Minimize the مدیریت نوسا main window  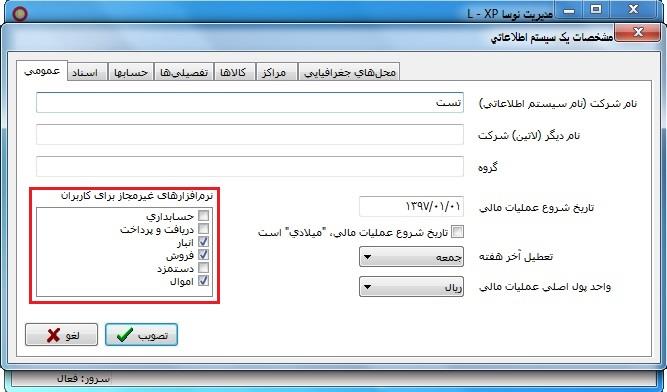(570, 10)
